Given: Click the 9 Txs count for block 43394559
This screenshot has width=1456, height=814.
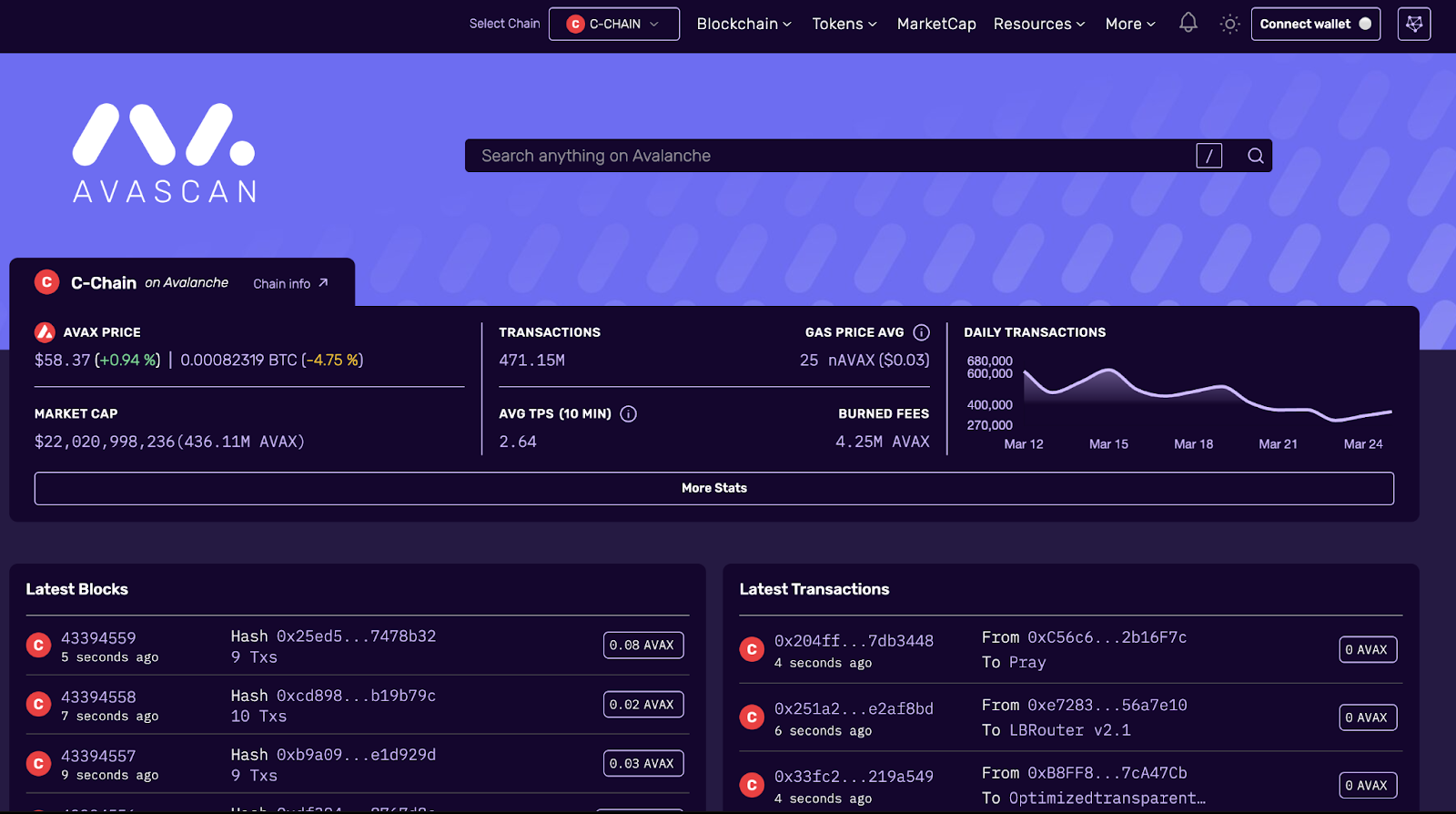Looking at the screenshot, I should [x=254, y=657].
